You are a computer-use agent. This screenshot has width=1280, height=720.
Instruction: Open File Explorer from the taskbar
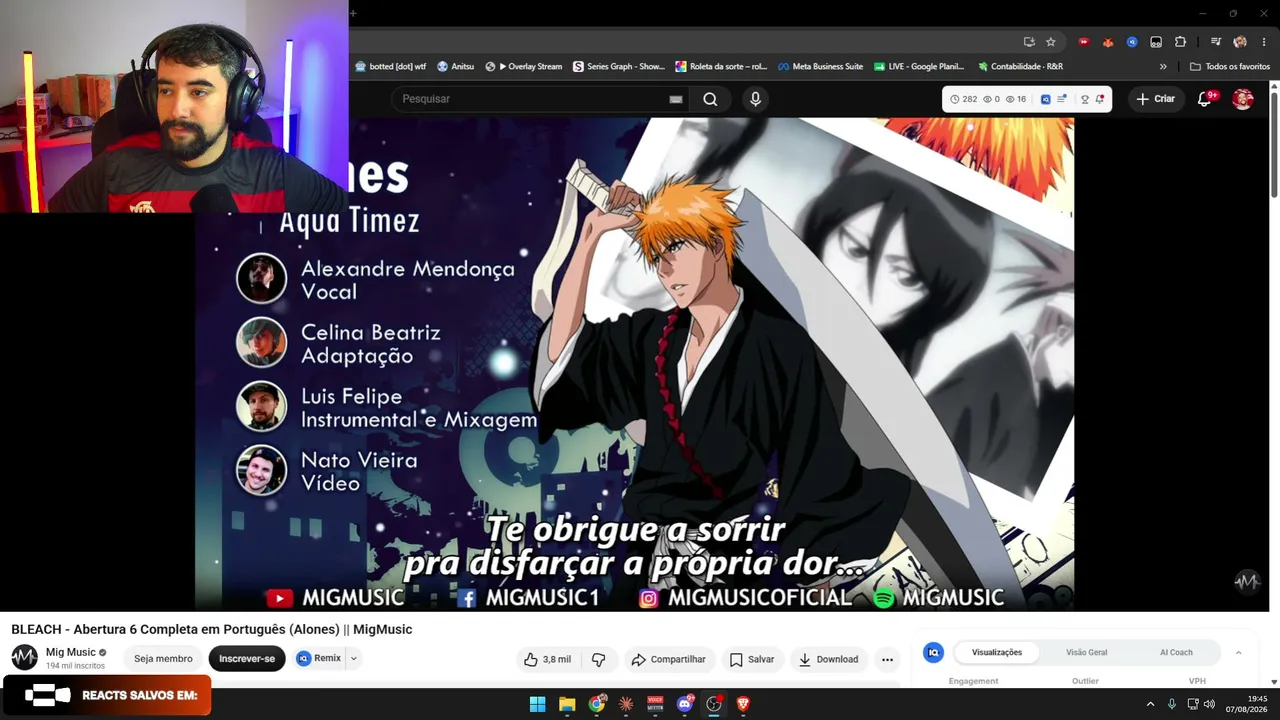[x=567, y=704]
